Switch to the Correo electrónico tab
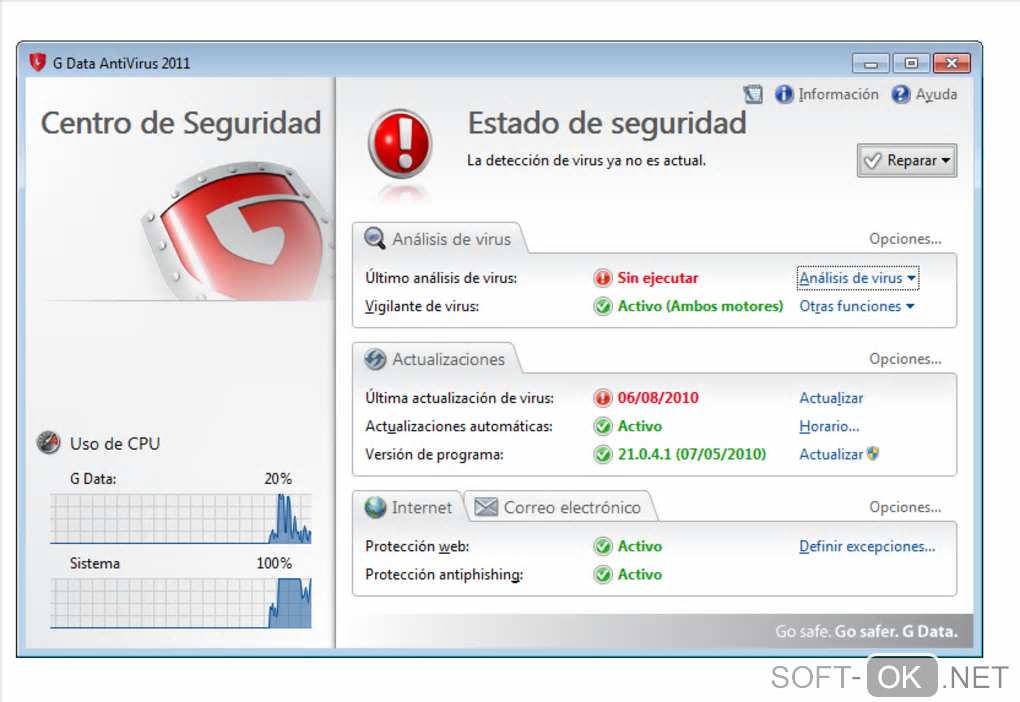The image size is (1020, 702). point(560,507)
